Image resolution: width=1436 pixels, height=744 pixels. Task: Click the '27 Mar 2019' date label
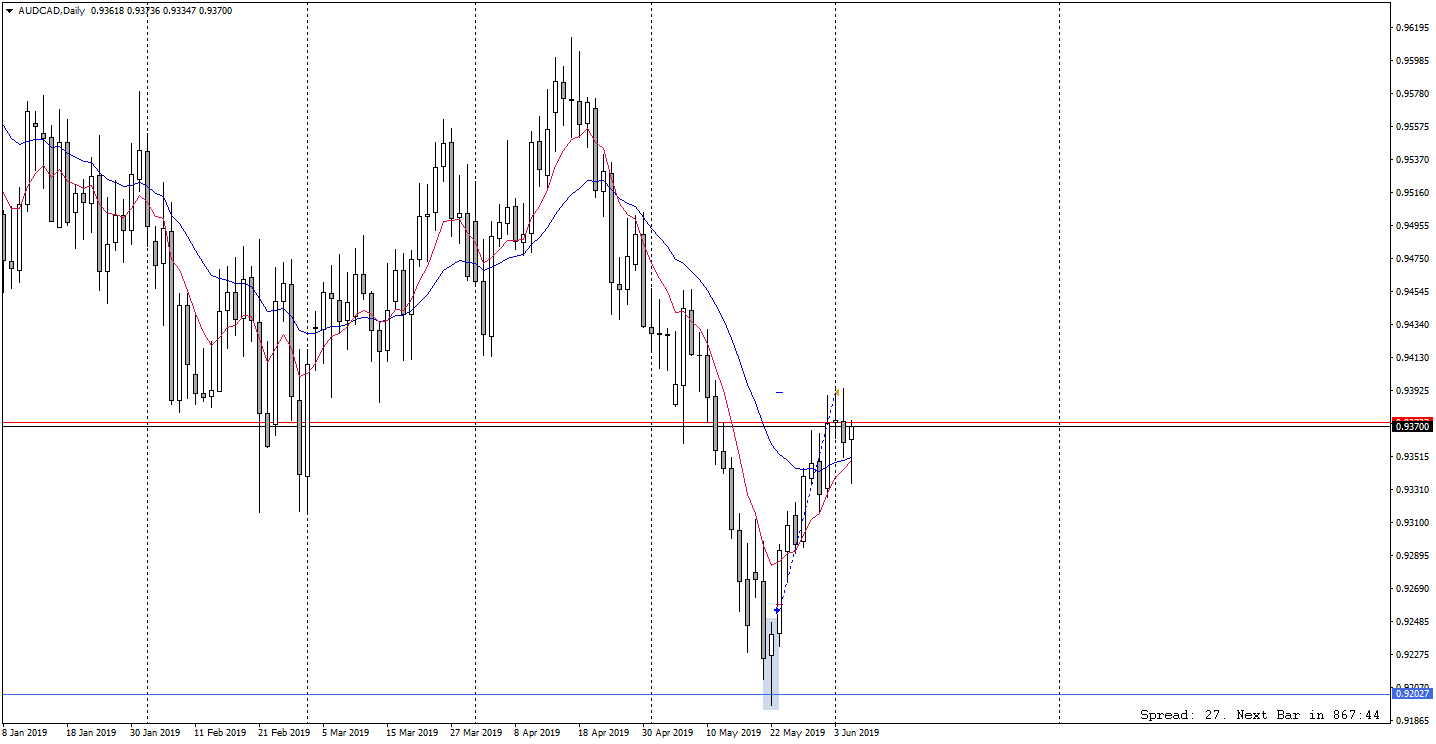[475, 732]
